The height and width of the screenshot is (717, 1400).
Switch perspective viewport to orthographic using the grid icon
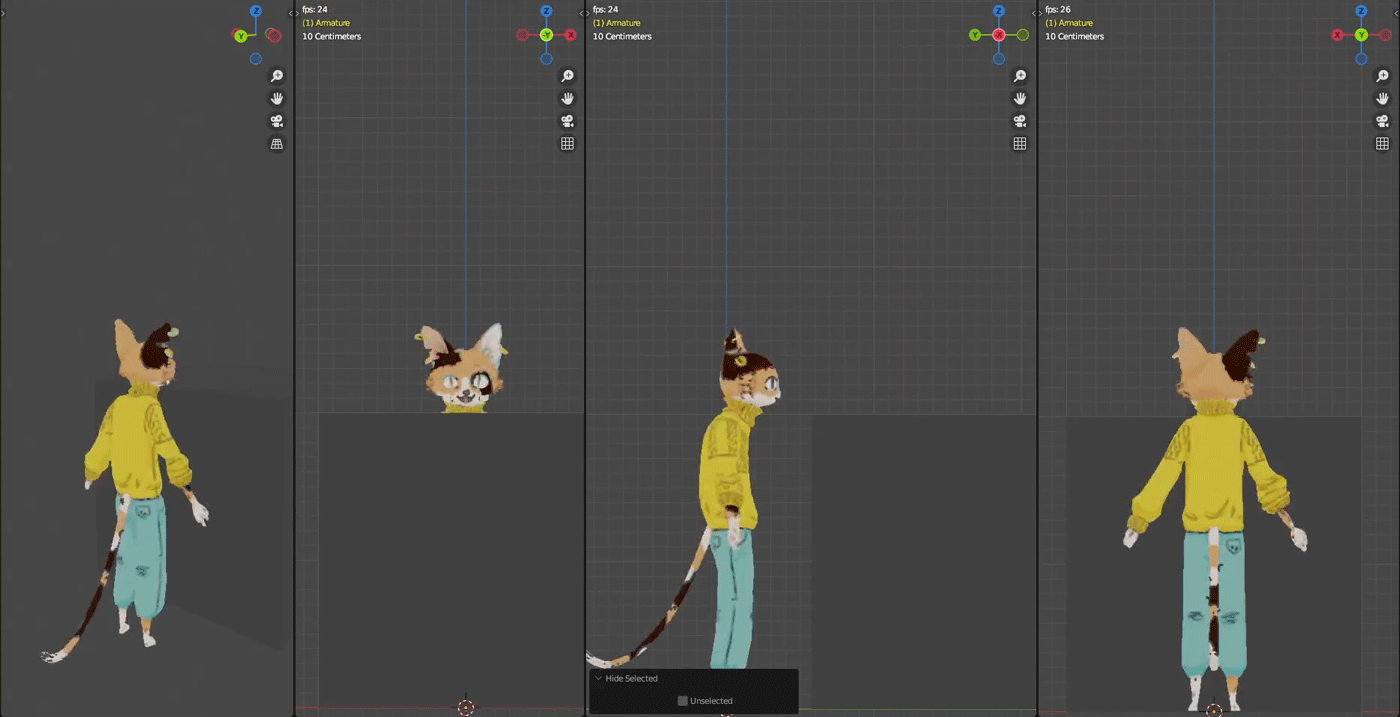pyautogui.click(x=277, y=144)
